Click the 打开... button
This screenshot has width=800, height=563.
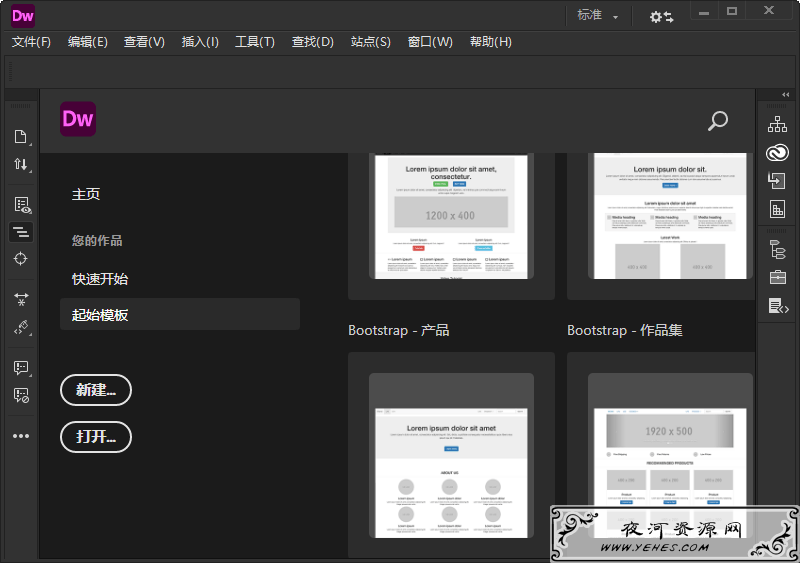[96, 437]
